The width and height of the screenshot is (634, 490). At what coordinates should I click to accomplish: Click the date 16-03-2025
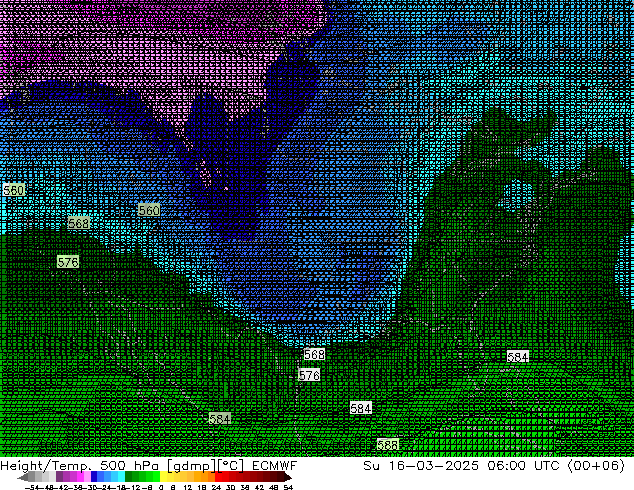(x=434, y=465)
